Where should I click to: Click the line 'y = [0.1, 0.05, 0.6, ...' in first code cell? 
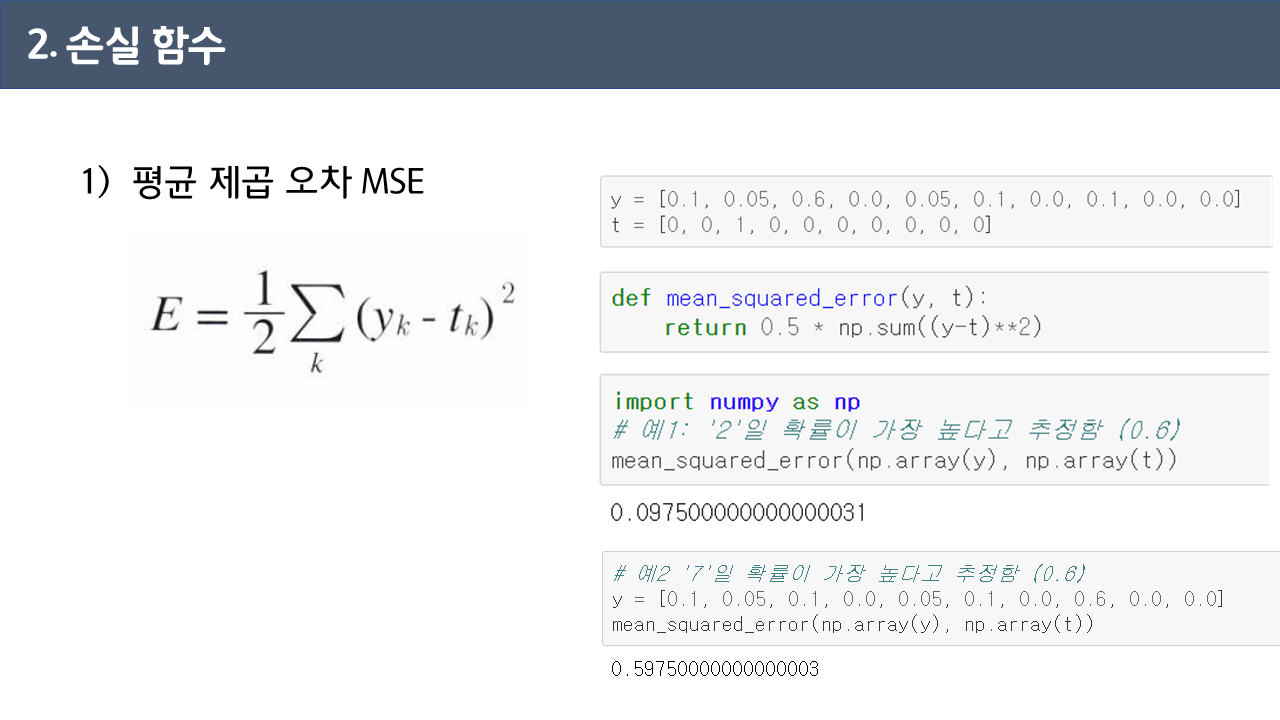[926, 199]
